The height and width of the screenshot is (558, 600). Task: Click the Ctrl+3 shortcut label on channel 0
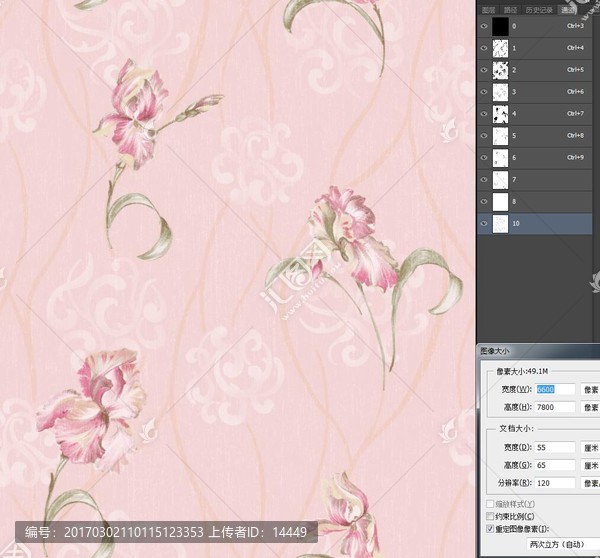pyautogui.click(x=576, y=26)
